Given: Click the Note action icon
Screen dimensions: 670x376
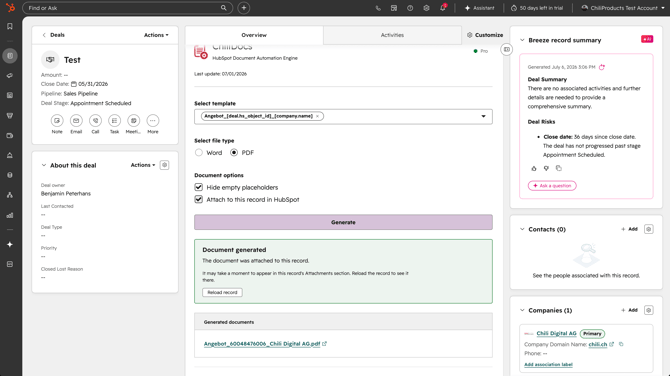Looking at the screenshot, I should coord(57,121).
